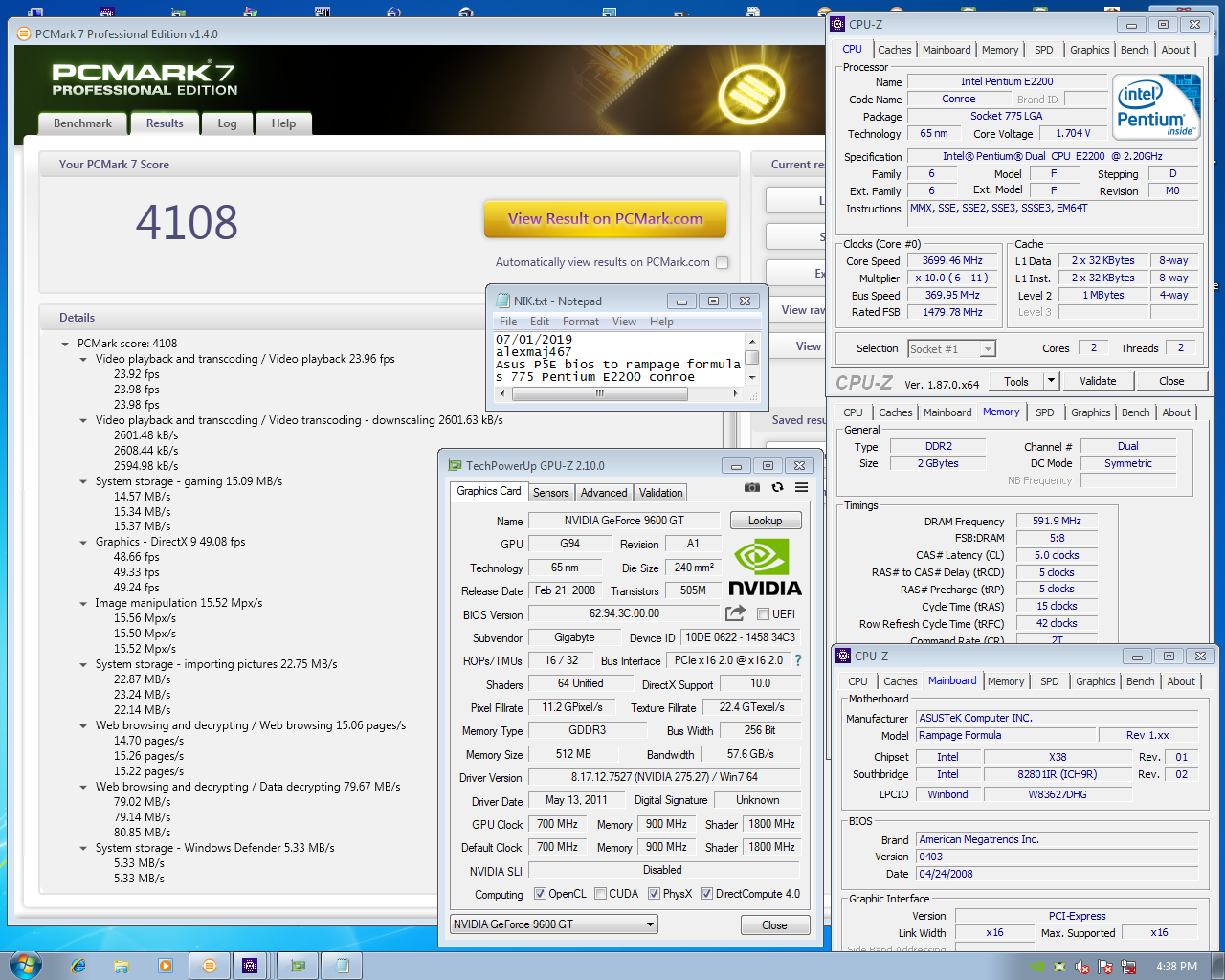Click the Close button at the bottom of GPU-Z

[x=774, y=925]
